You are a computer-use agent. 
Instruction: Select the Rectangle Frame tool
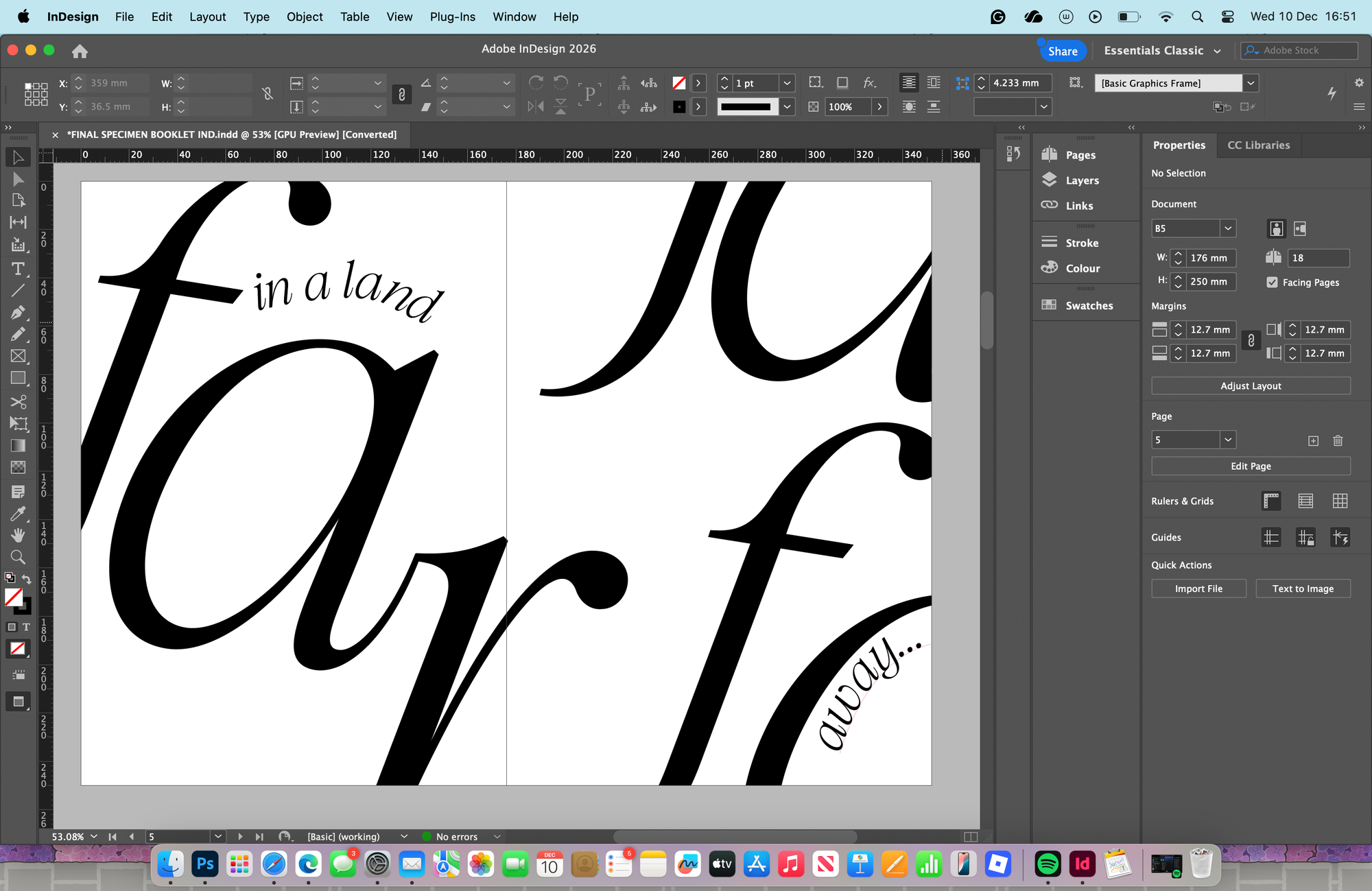pyautogui.click(x=18, y=356)
